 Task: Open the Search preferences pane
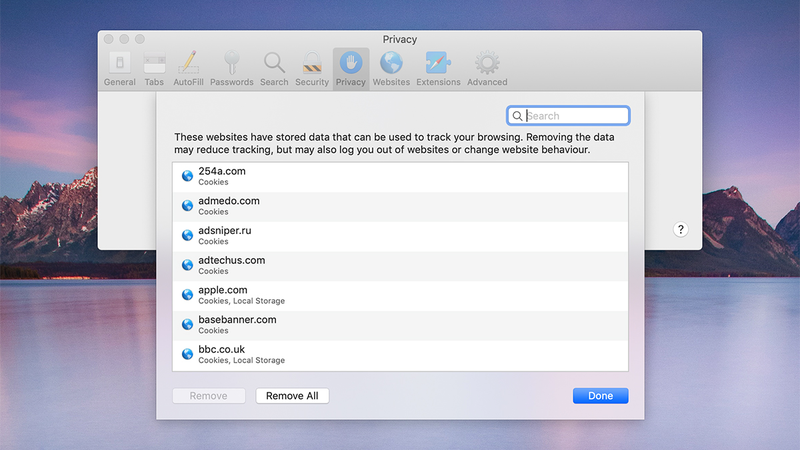(x=274, y=69)
